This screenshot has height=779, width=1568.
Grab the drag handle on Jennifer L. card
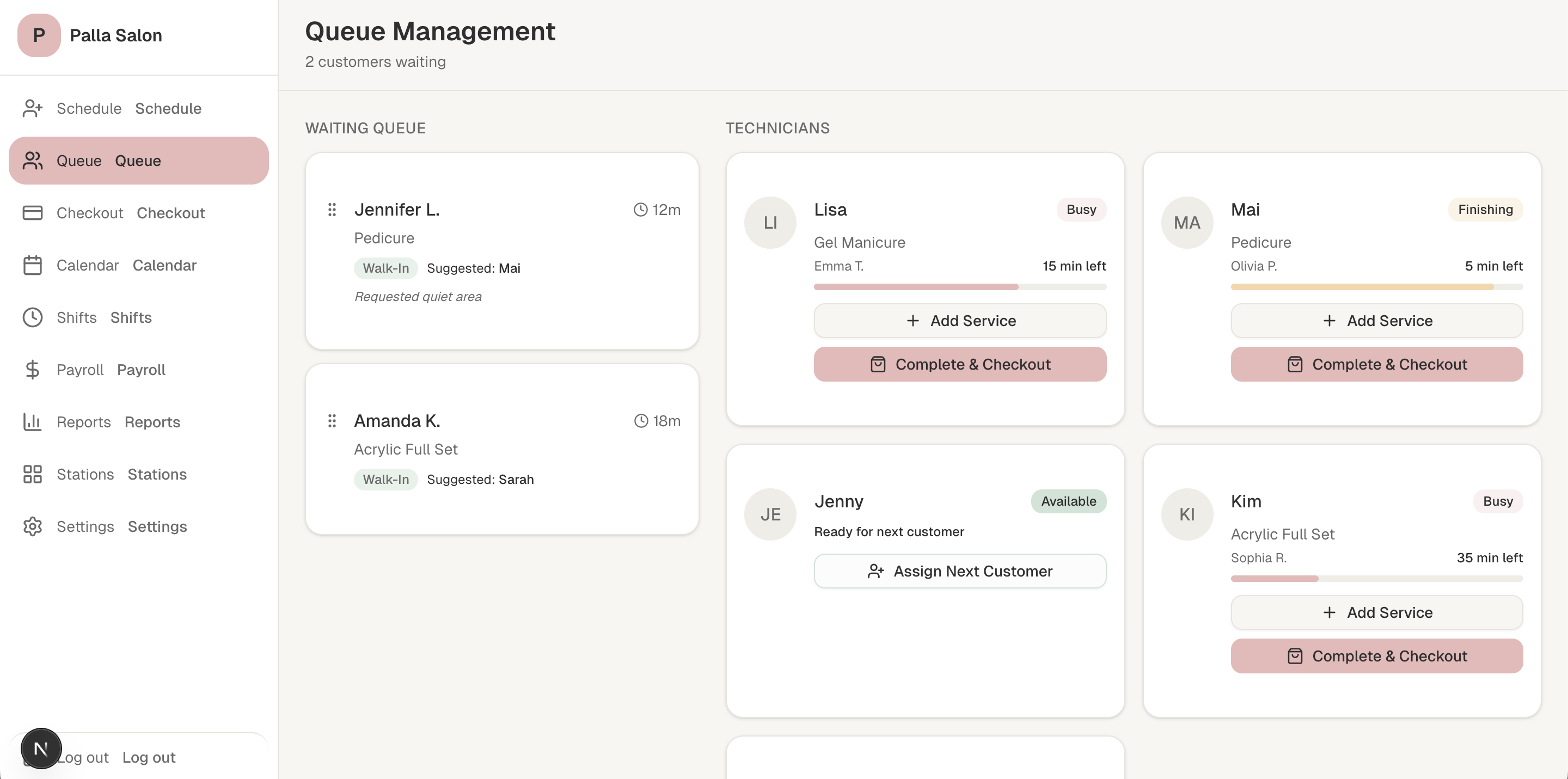(x=332, y=210)
